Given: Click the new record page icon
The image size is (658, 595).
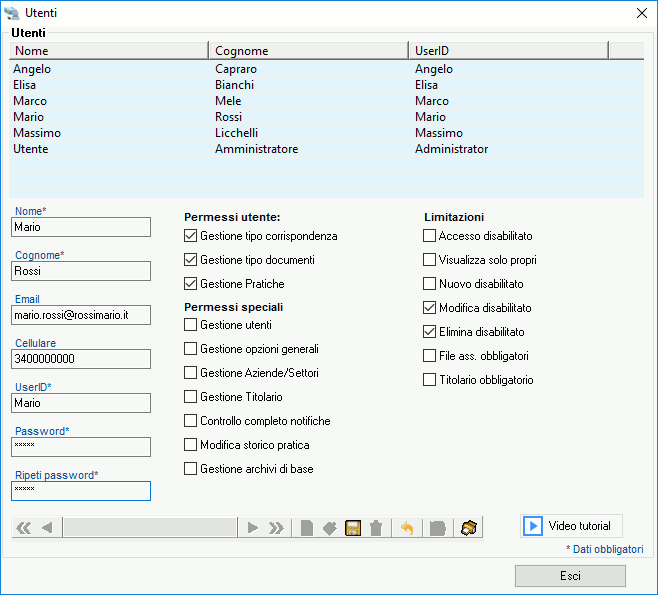Looking at the screenshot, I should point(307,528).
